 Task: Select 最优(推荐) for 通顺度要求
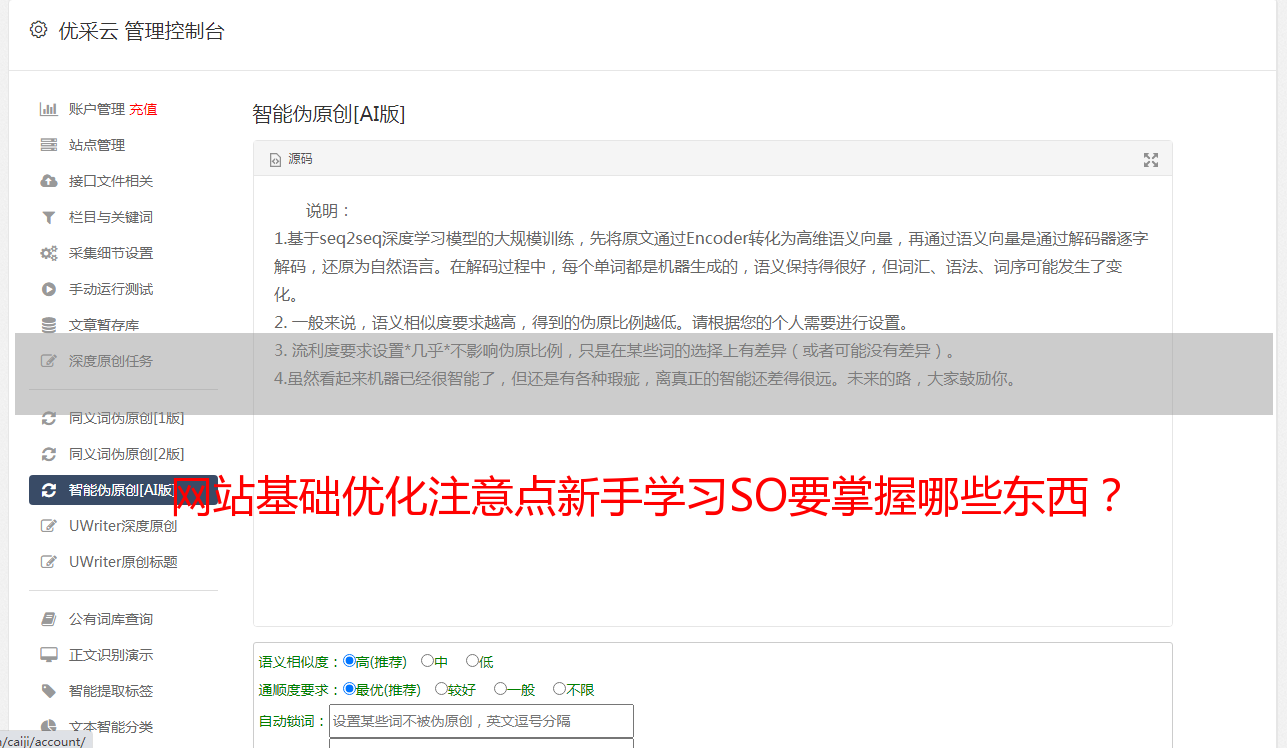349,689
